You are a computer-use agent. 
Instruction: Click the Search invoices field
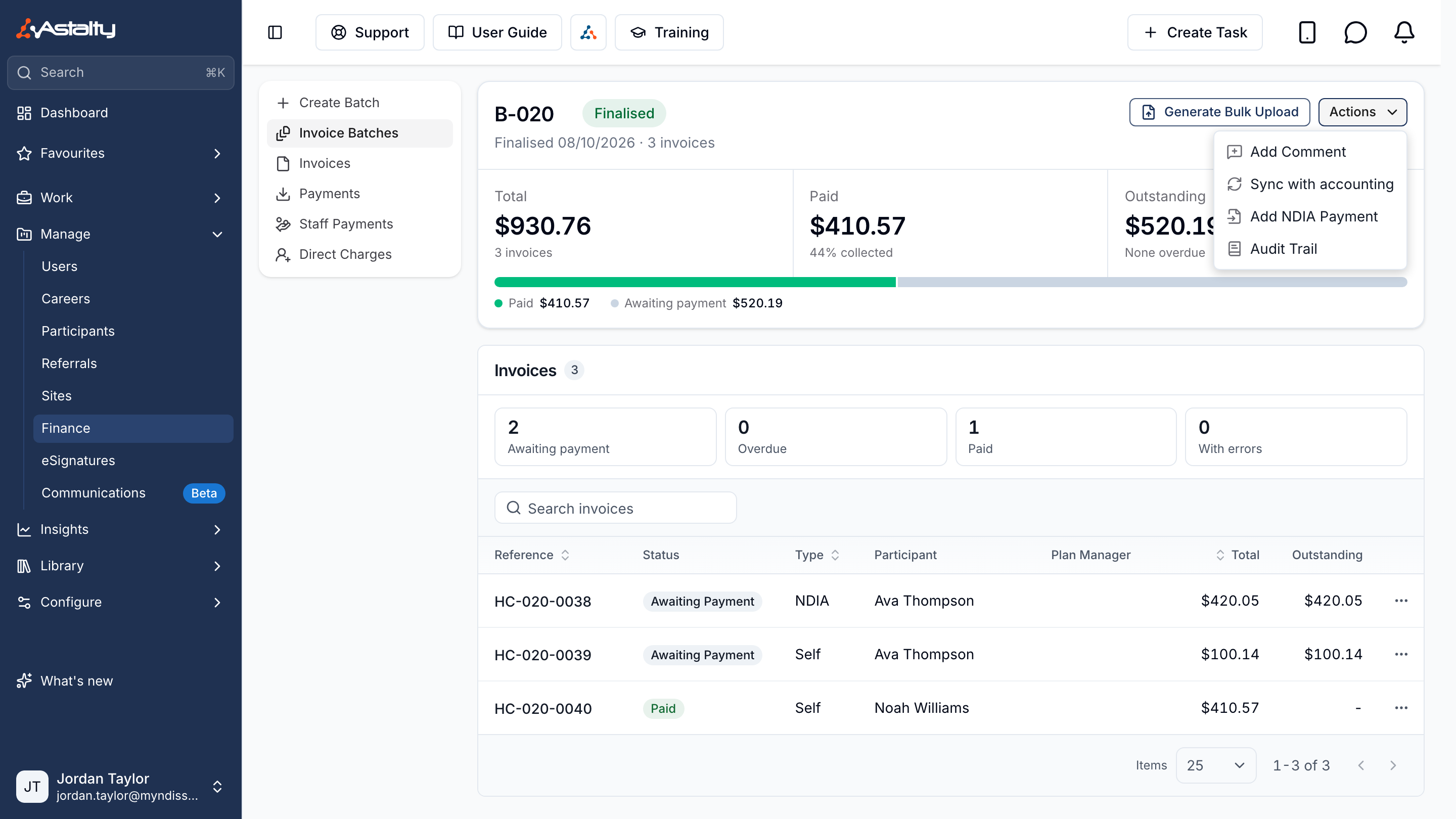pos(615,508)
